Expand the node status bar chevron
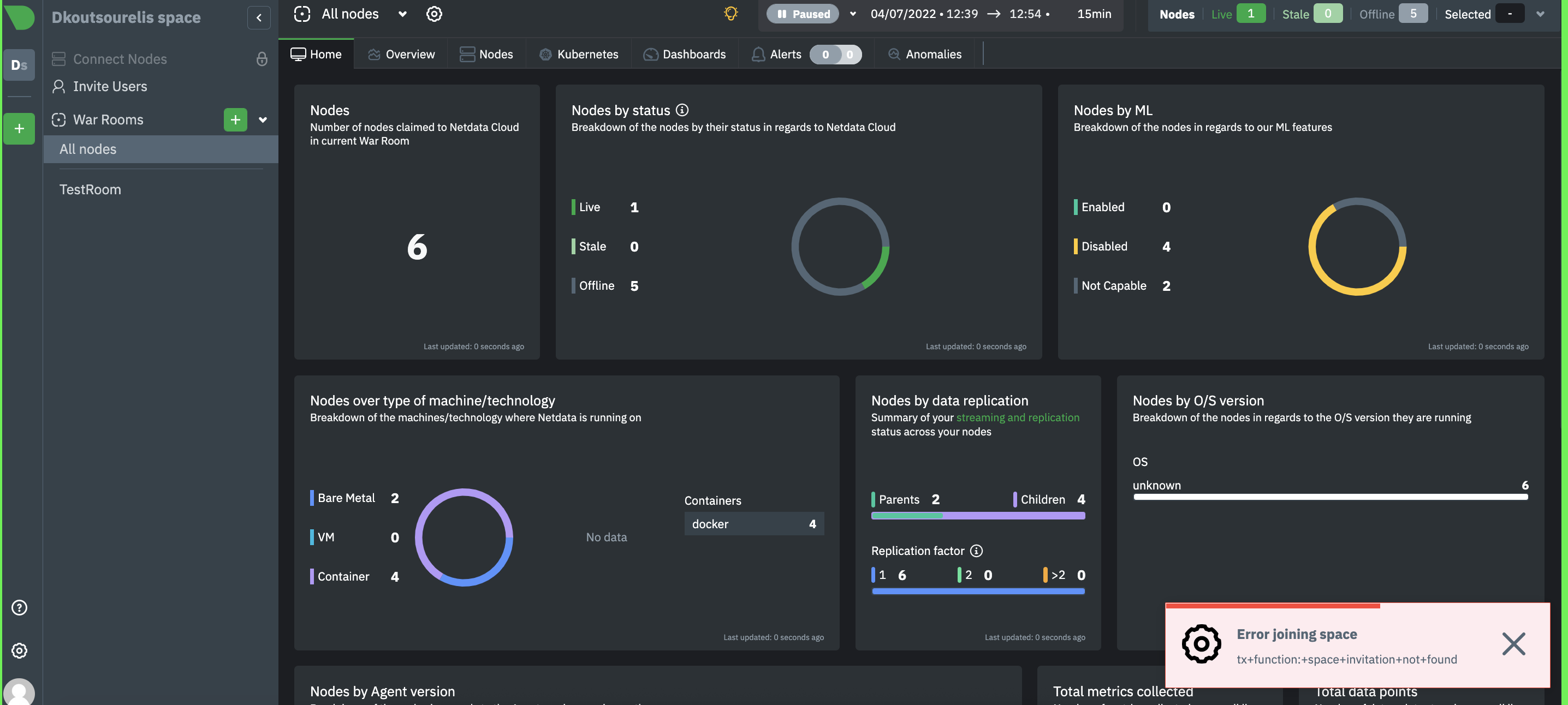Screen dimensions: 1568x705 (x=1540, y=14)
